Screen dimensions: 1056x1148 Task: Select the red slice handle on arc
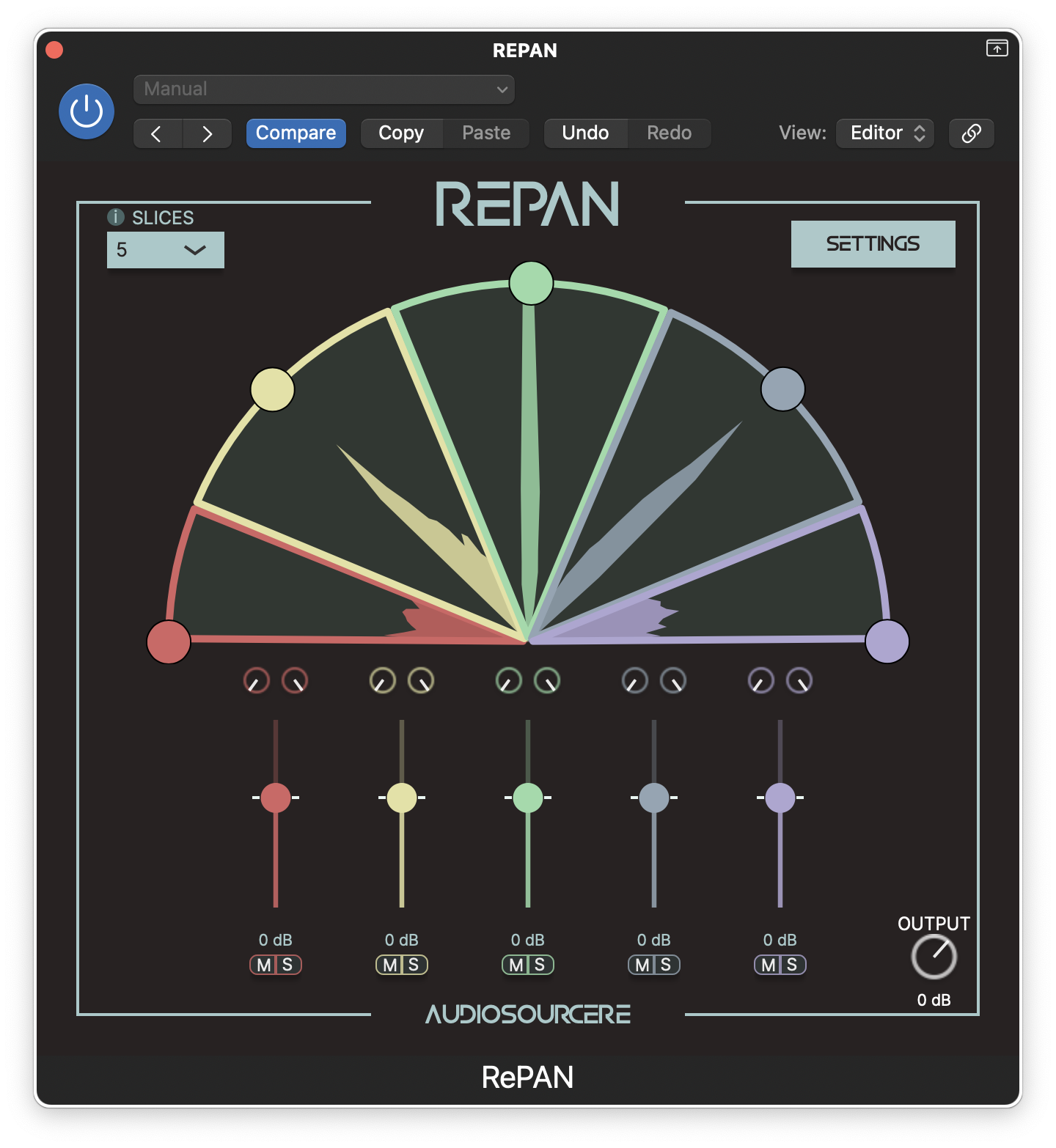pos(169,642)
